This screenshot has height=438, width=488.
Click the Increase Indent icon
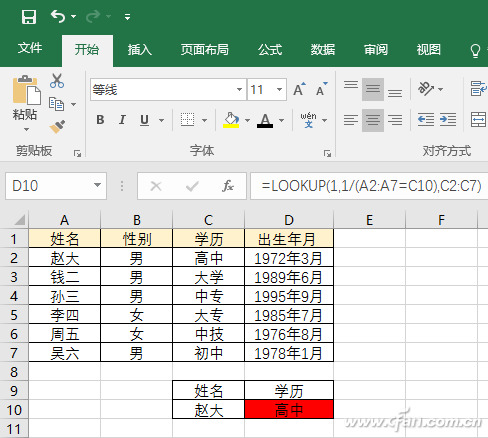(x=448, y=119)
